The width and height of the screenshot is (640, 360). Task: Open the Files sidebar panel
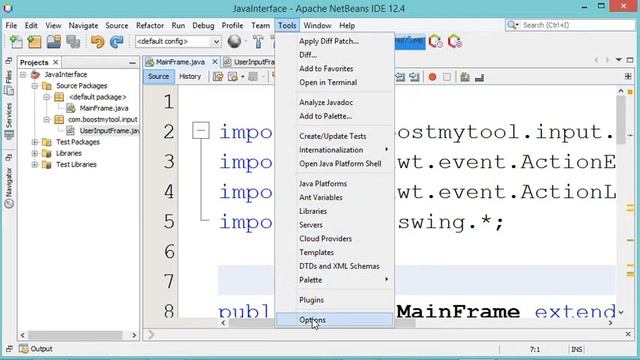tap(9, 83)
